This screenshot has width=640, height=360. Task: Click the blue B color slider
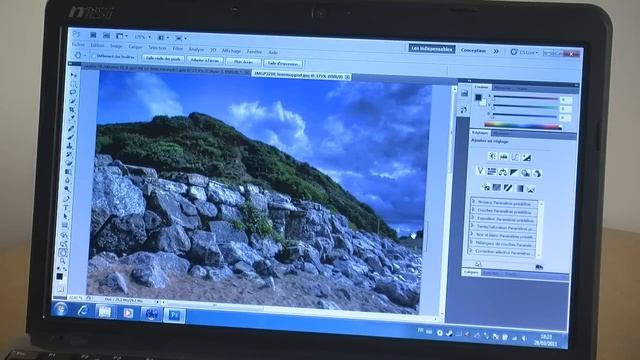coord(525,116)
